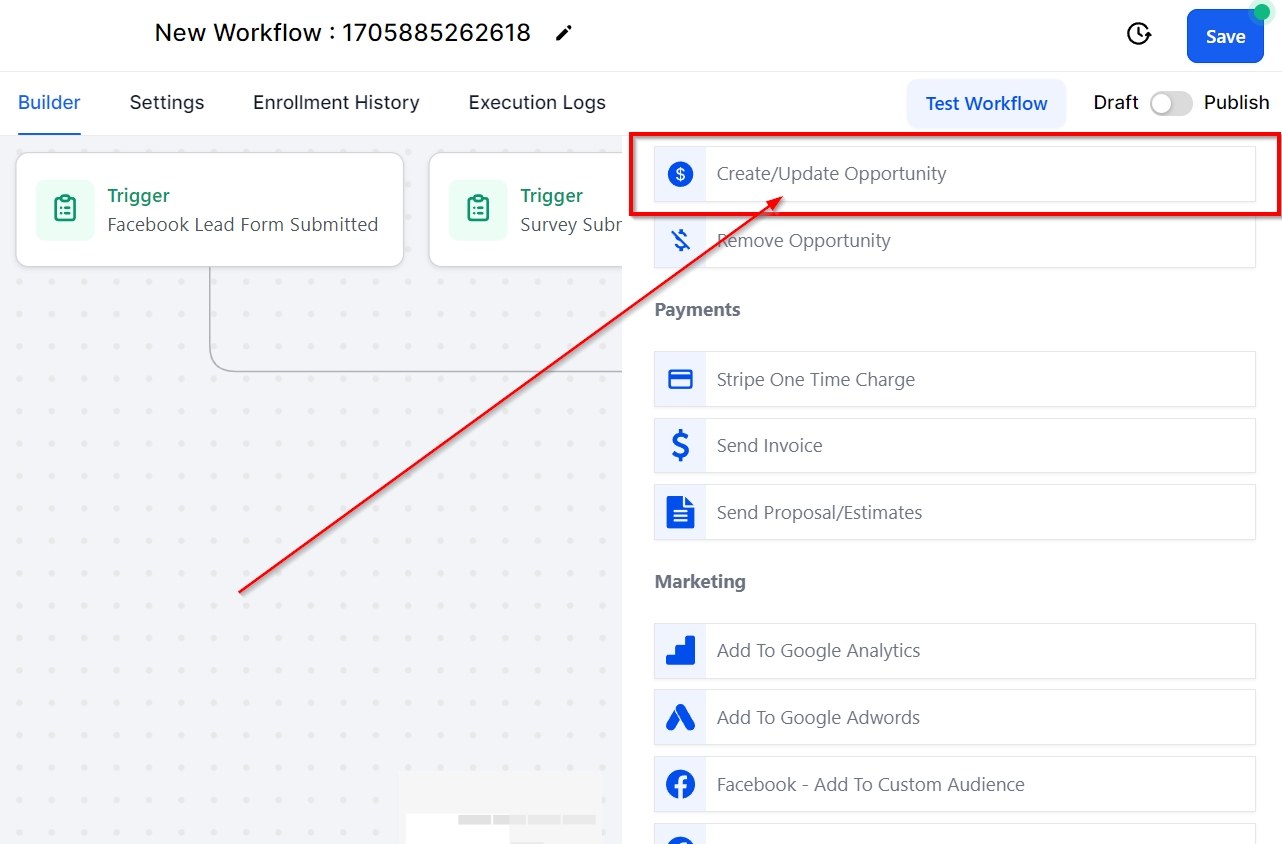Select the Builder tab
Screen dimensions: 1282x844
(49, 103)
